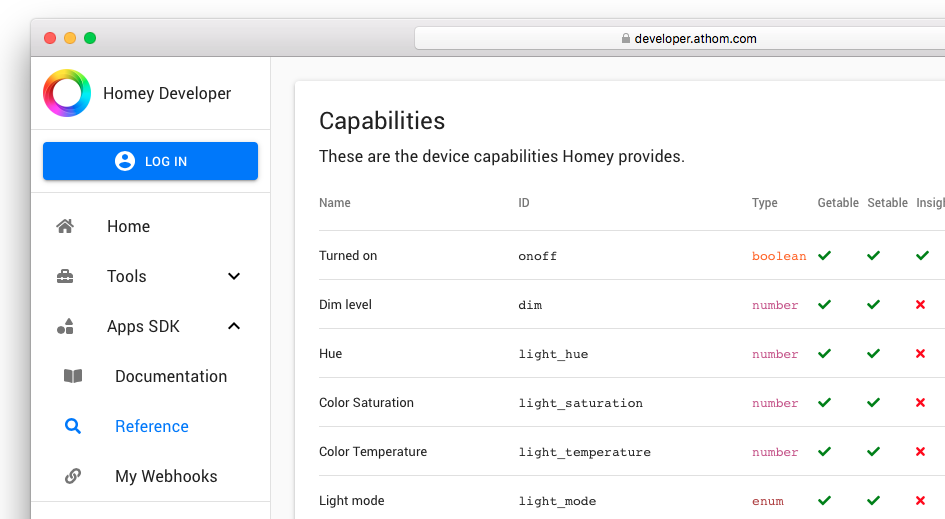Open the Home menu item
Viewport: 945px width, 519px height.
[x=128, y=226]
